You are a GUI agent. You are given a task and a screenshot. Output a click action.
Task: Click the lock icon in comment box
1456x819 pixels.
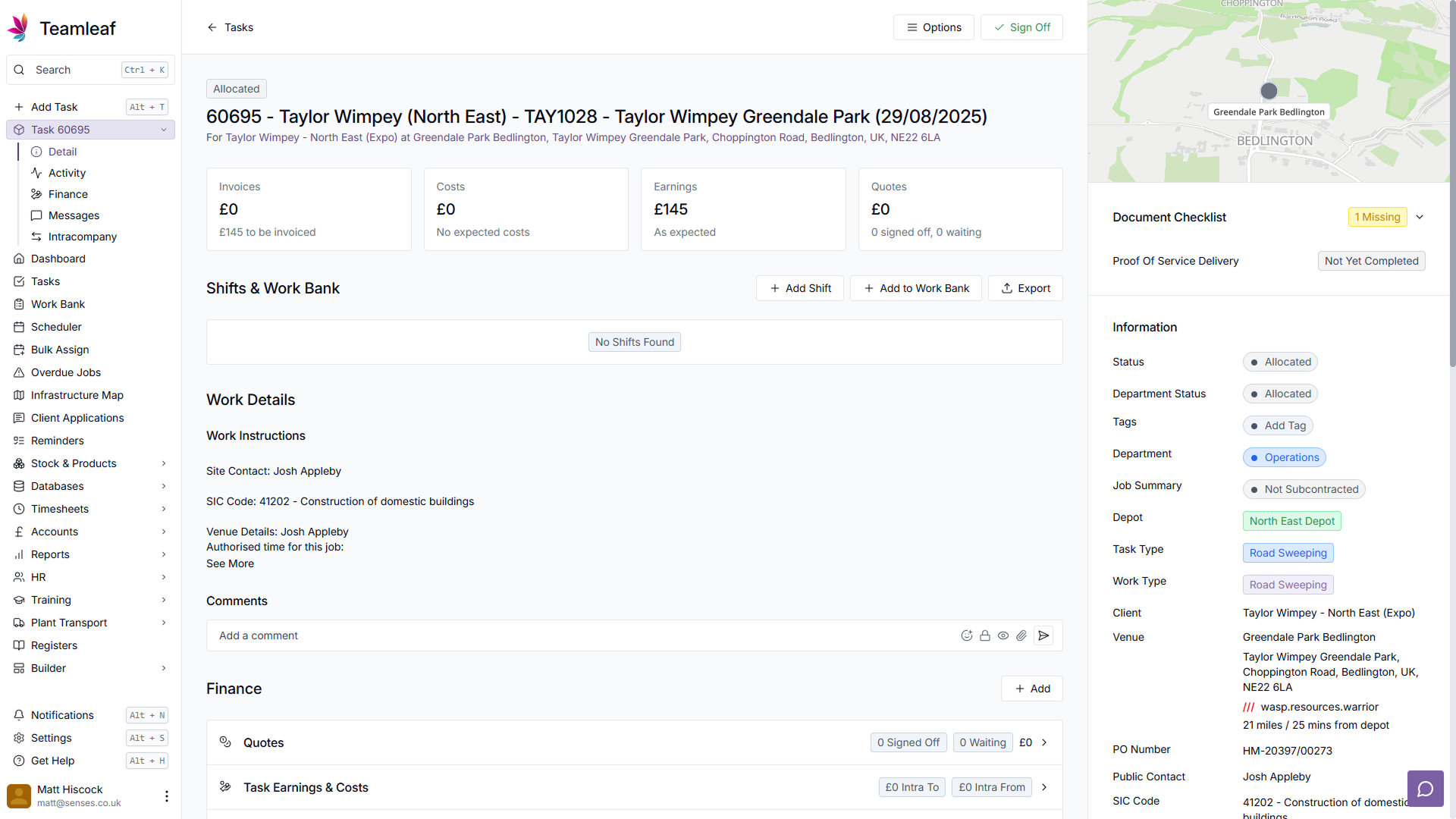pyautogui.click(x=985, y=635)
